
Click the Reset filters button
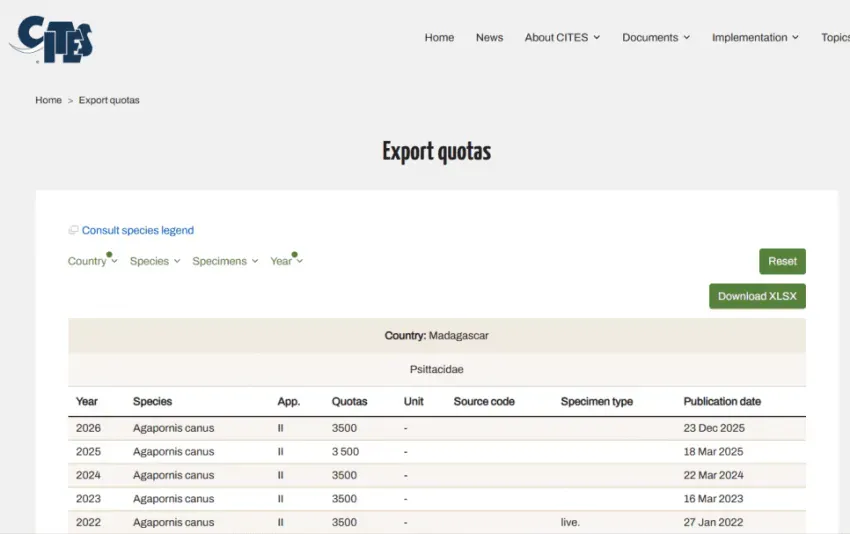(x=782, y=261)
